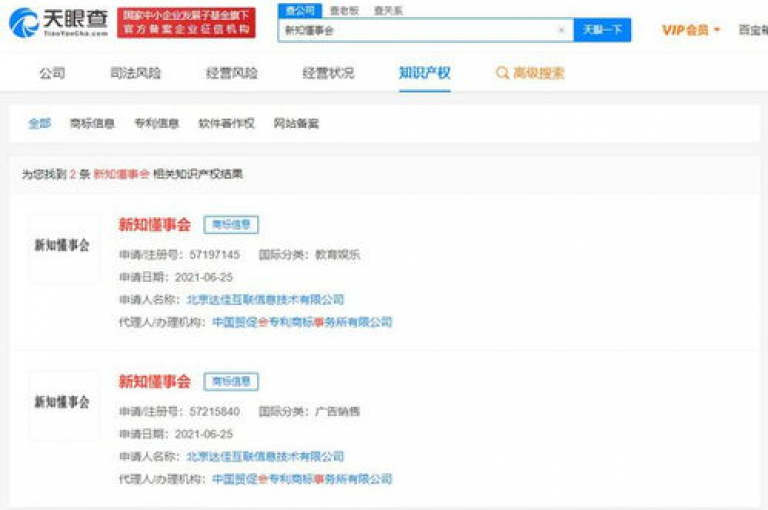Select the 全部 filter

click(40, 123)
